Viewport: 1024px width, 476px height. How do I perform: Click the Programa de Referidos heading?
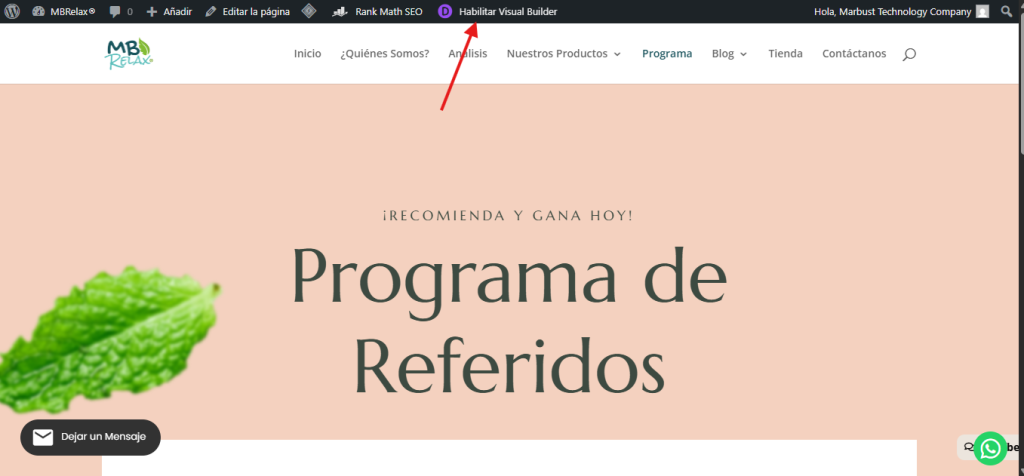tap(509, 321)
